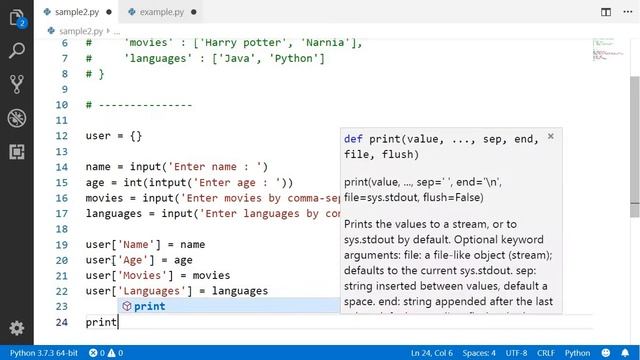Image resolution: width=640 pixels, height=360 pixels.
Task: Open the notifications bell
Action: coord(625,353)
